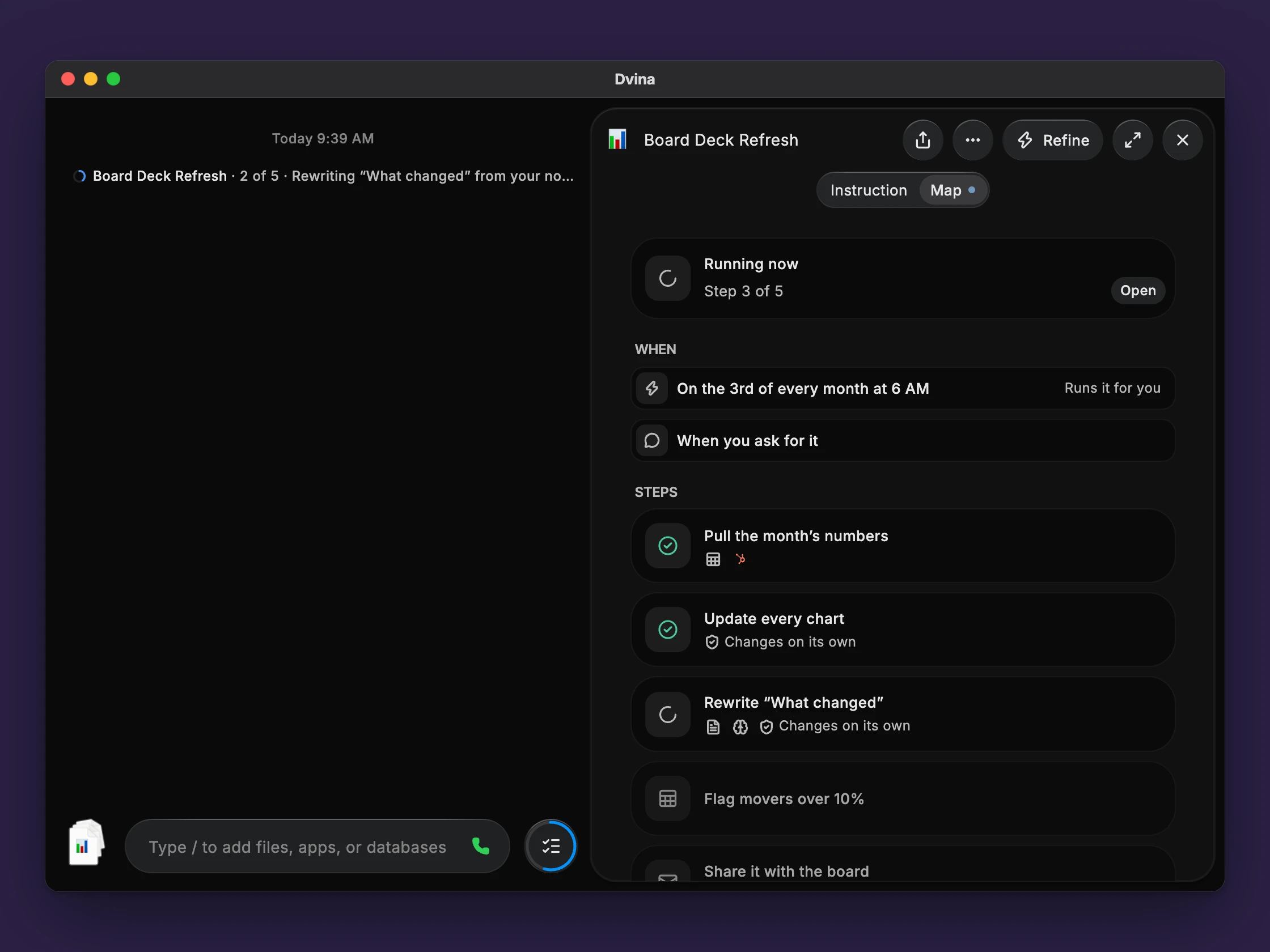This screenshot has height=952, width=1270.
Task: Click the brain icon under Rewrite "What changed"
Action: [740, 727]
